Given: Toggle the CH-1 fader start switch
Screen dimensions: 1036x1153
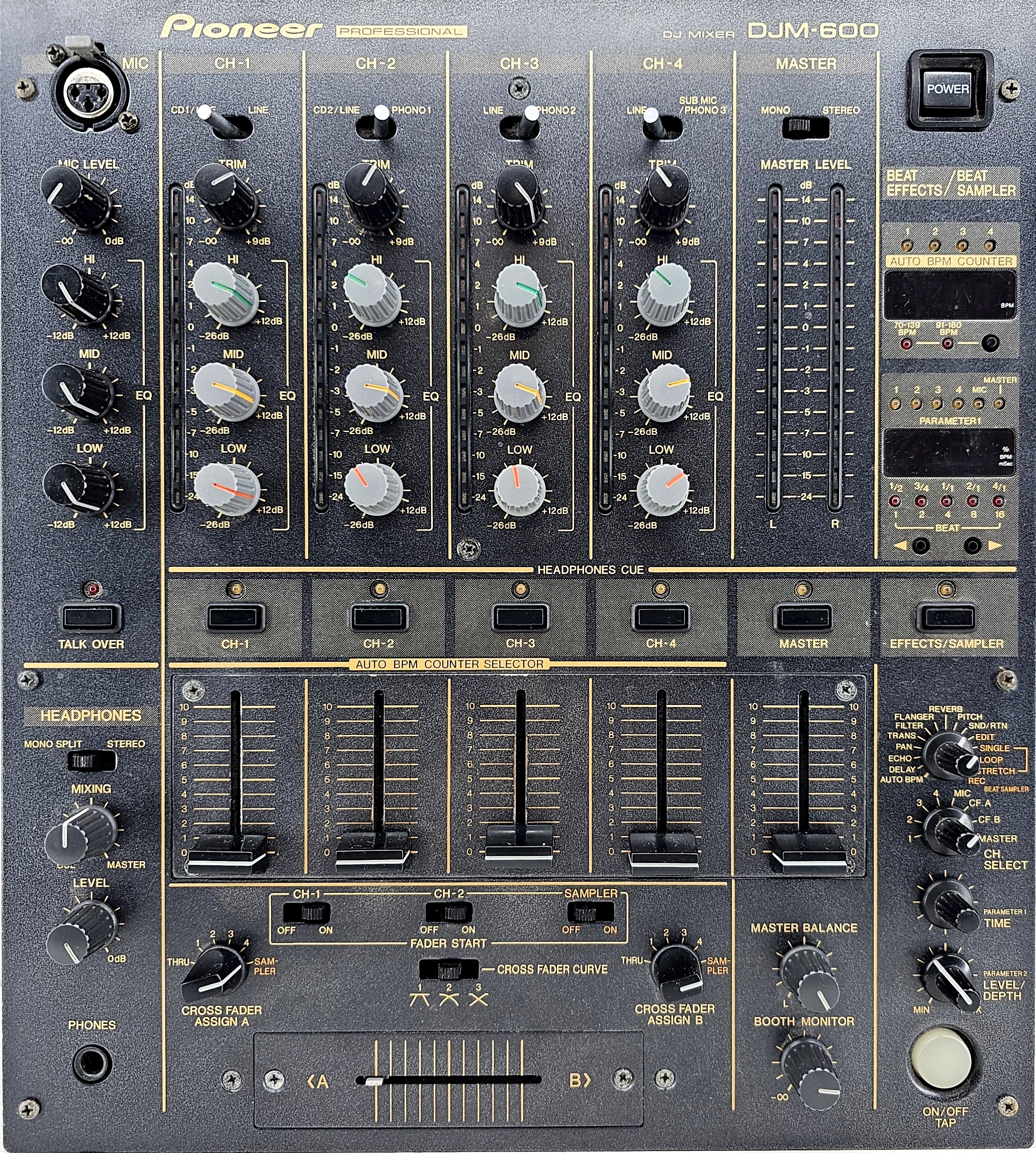Looking at the screenshot, I should 307,914.
